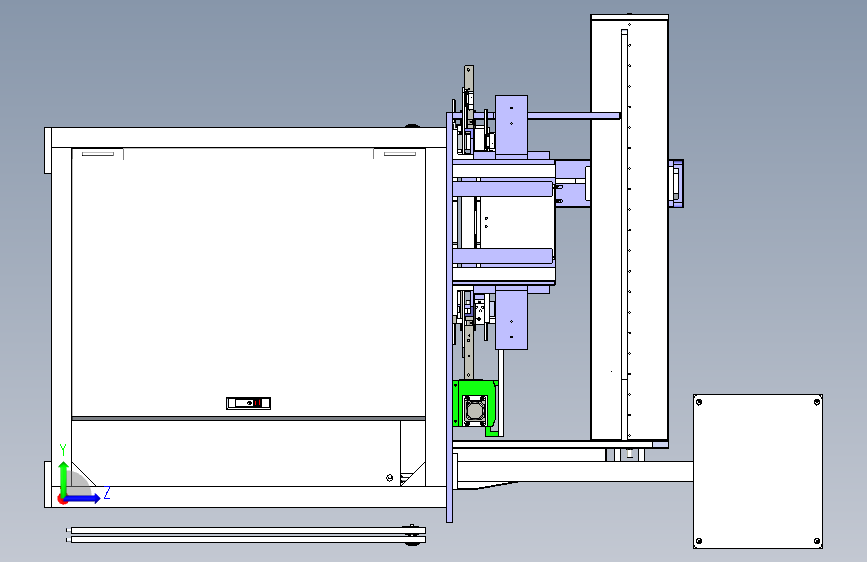Select the white square plate with four bolts
The height and width of the screenshot is (562, 867).
click(758, 471)
